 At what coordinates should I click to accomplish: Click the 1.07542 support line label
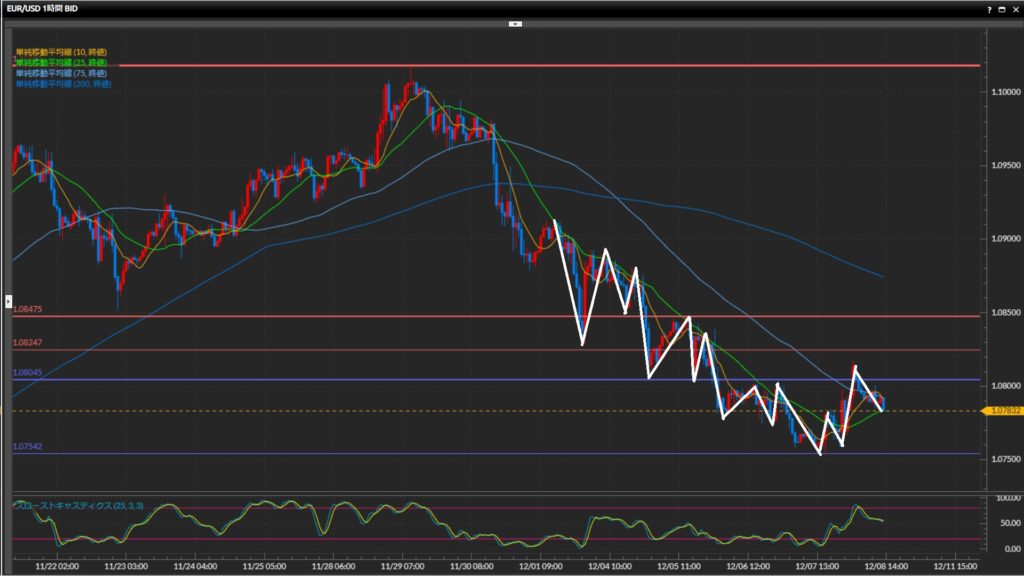point(27,447)
